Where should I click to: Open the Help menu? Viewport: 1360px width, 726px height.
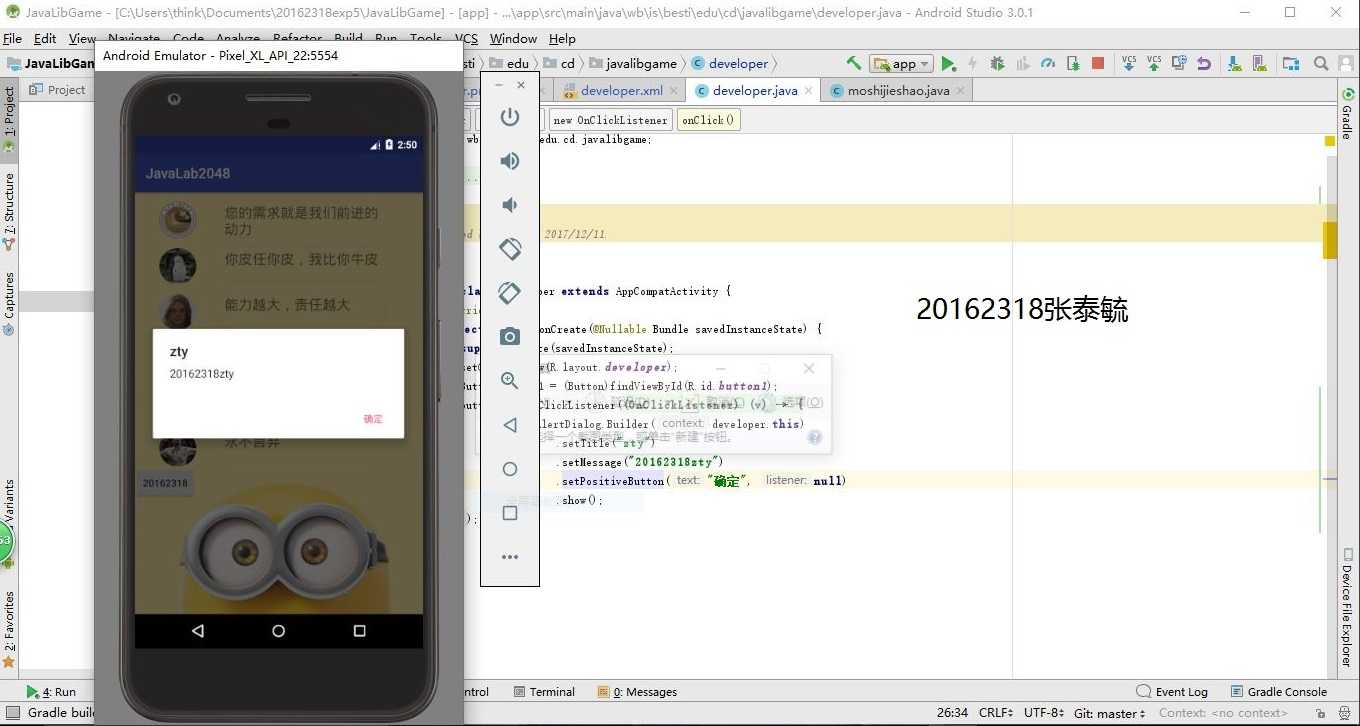pyautogui.click(x=562, y=38)
